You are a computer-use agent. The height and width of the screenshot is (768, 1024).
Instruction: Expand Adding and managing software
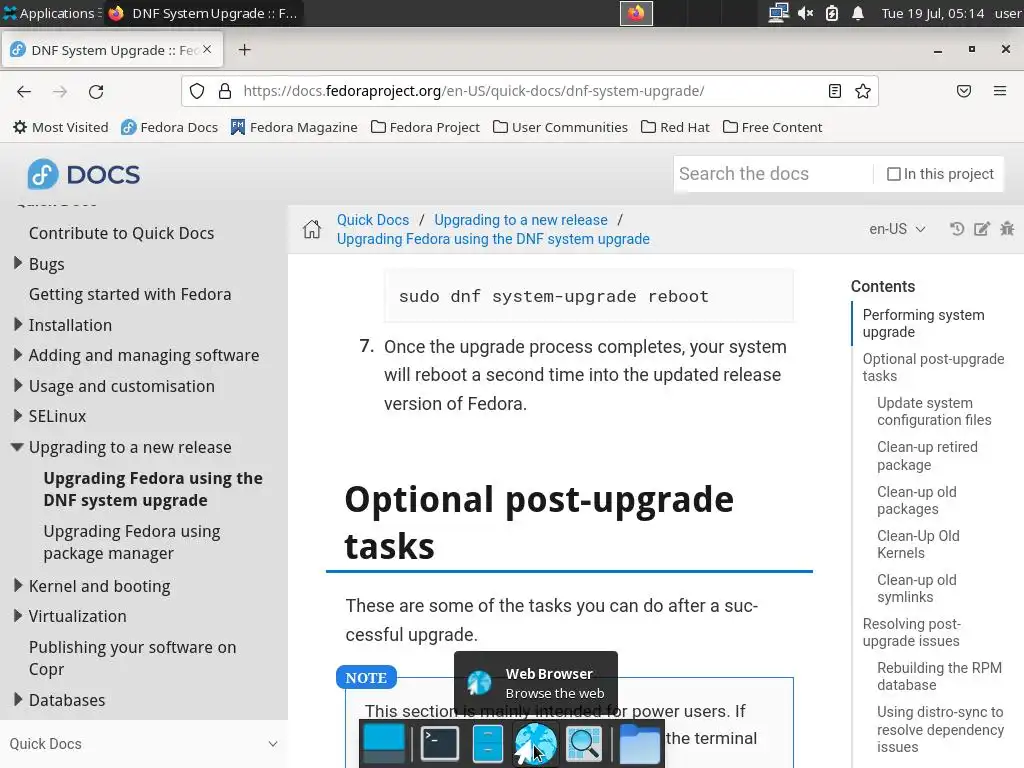pos(18,355)
